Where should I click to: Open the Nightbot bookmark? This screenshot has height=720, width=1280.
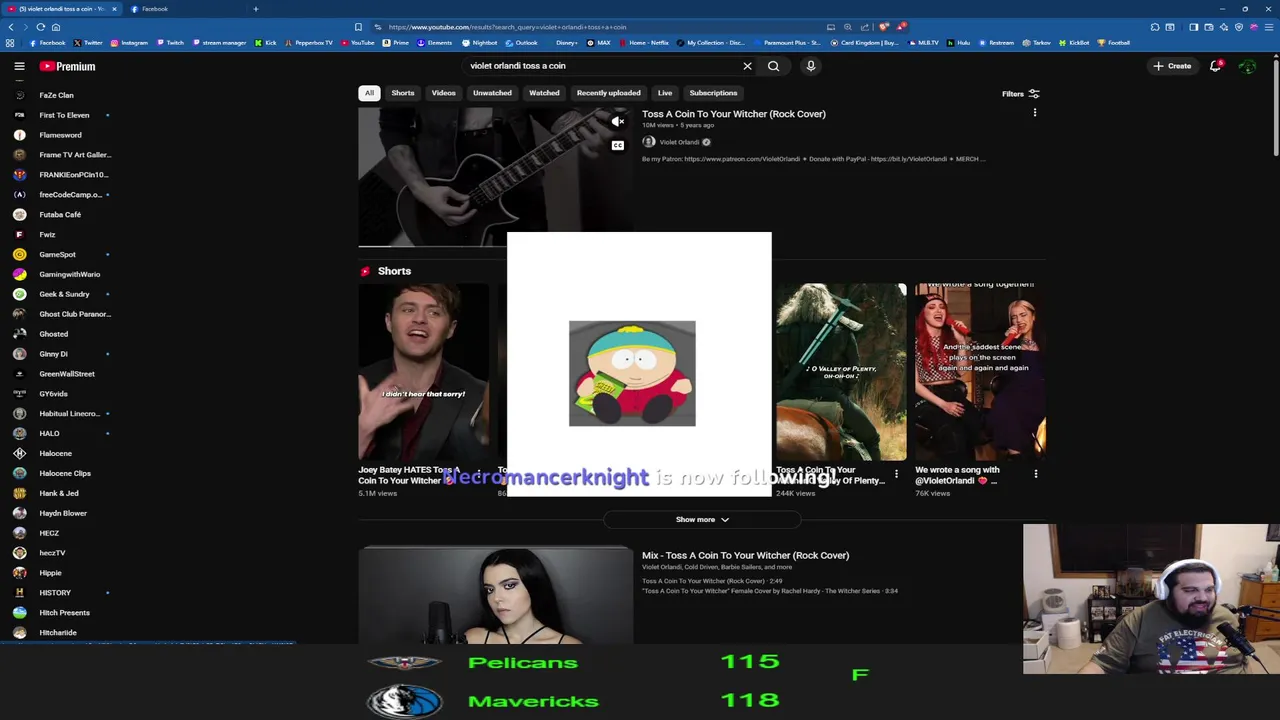pyautogui.click(x=480, y=43)
